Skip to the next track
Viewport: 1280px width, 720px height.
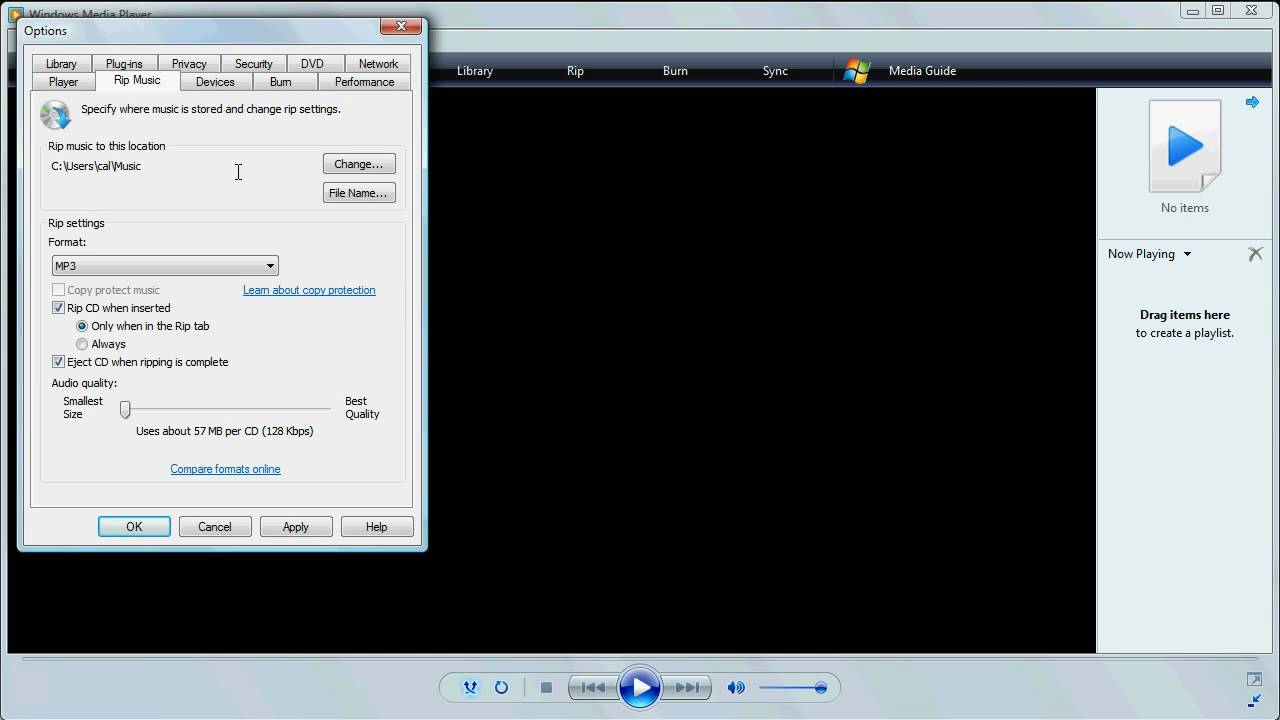[x=687, y=687]
